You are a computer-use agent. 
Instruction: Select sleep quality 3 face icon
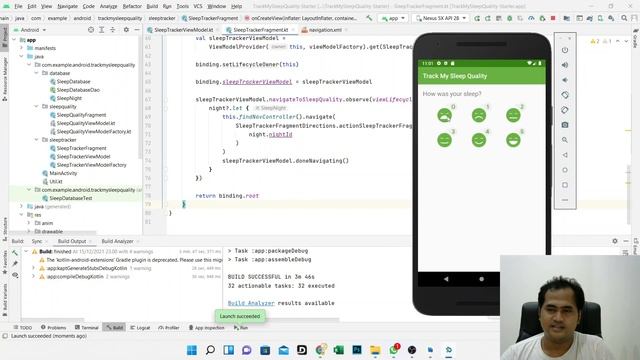[444, 140]
